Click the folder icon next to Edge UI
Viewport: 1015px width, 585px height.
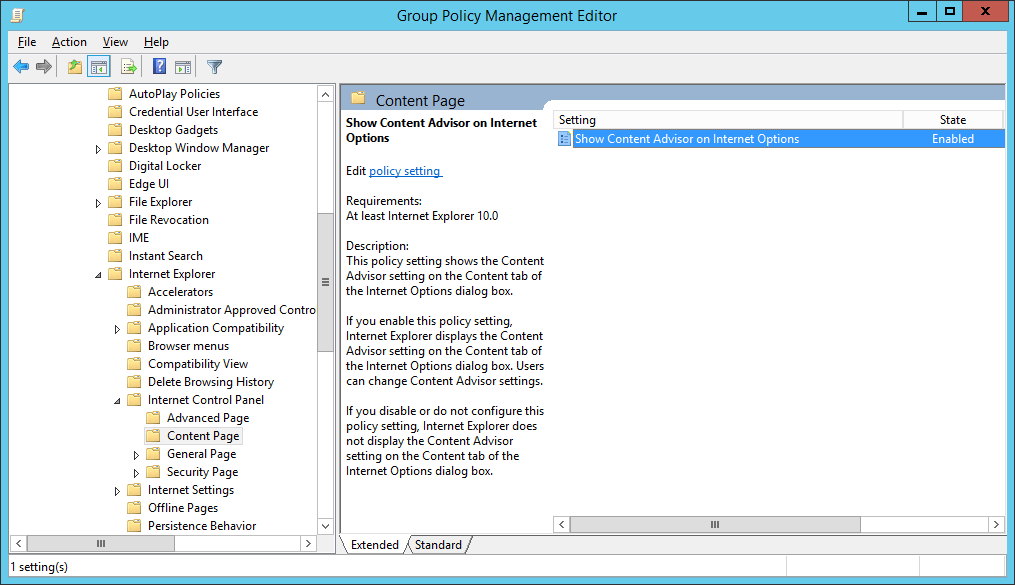[x=115, y=184]
